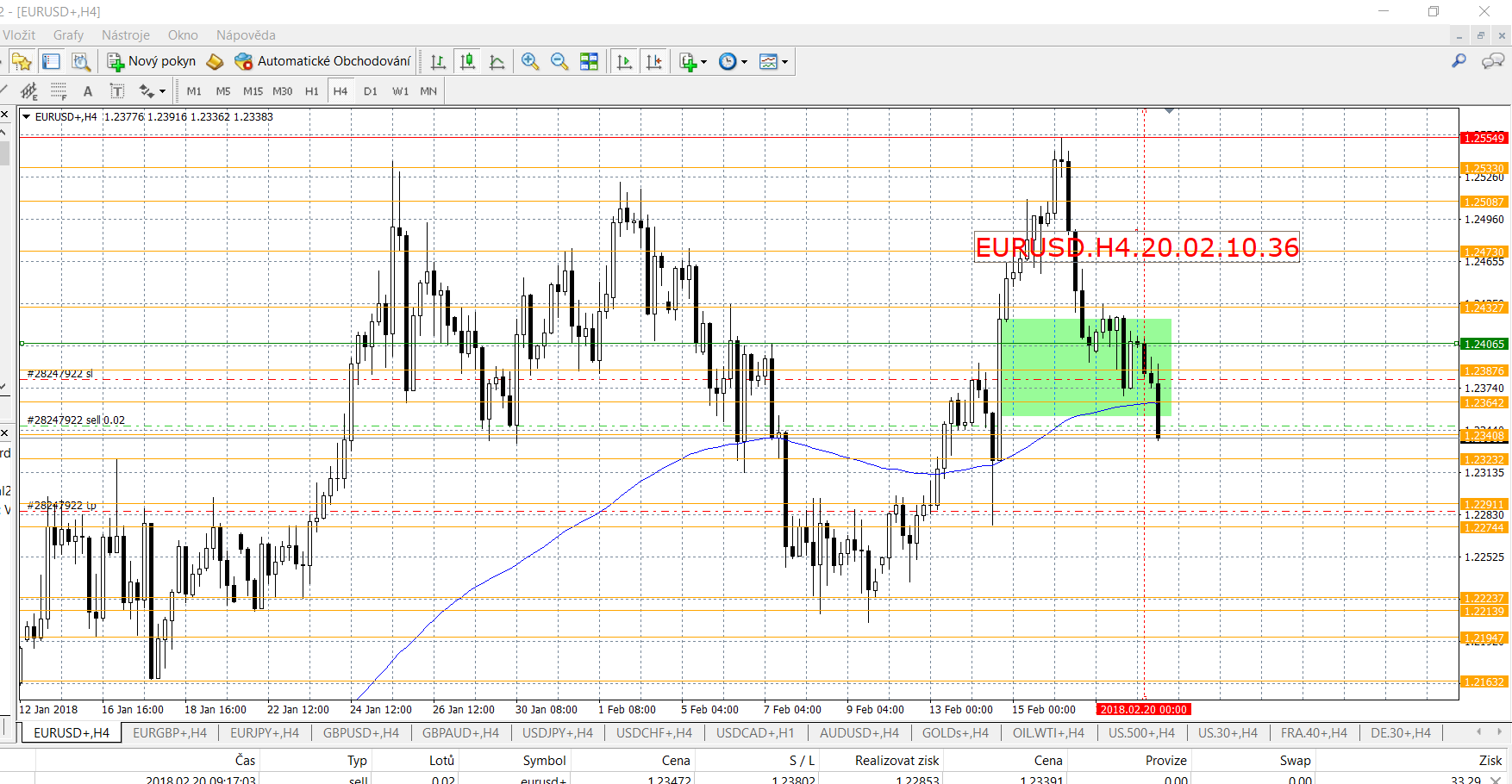This screenshot has height=784, width=1512.
Task: Set timeframe to M1
Action: 194,91
